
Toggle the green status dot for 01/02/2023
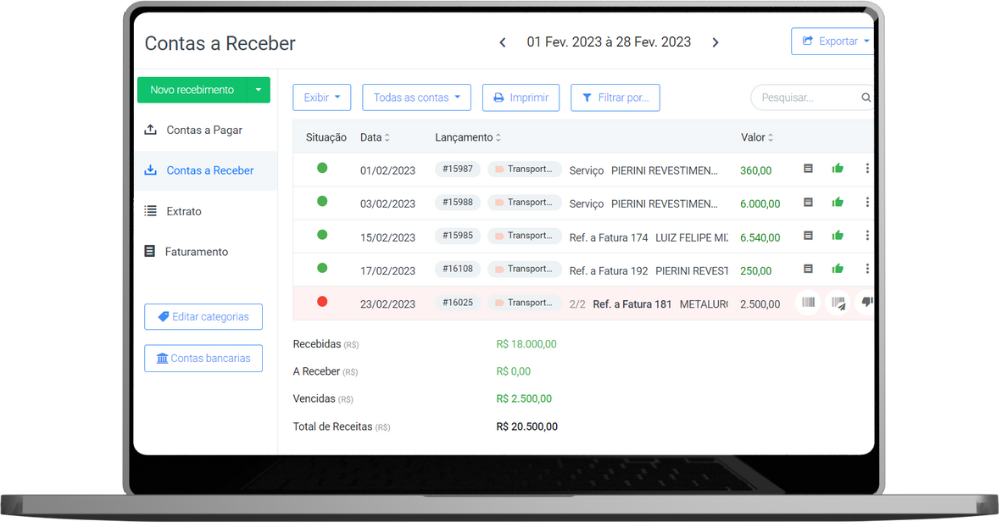(x=322, y=168)
